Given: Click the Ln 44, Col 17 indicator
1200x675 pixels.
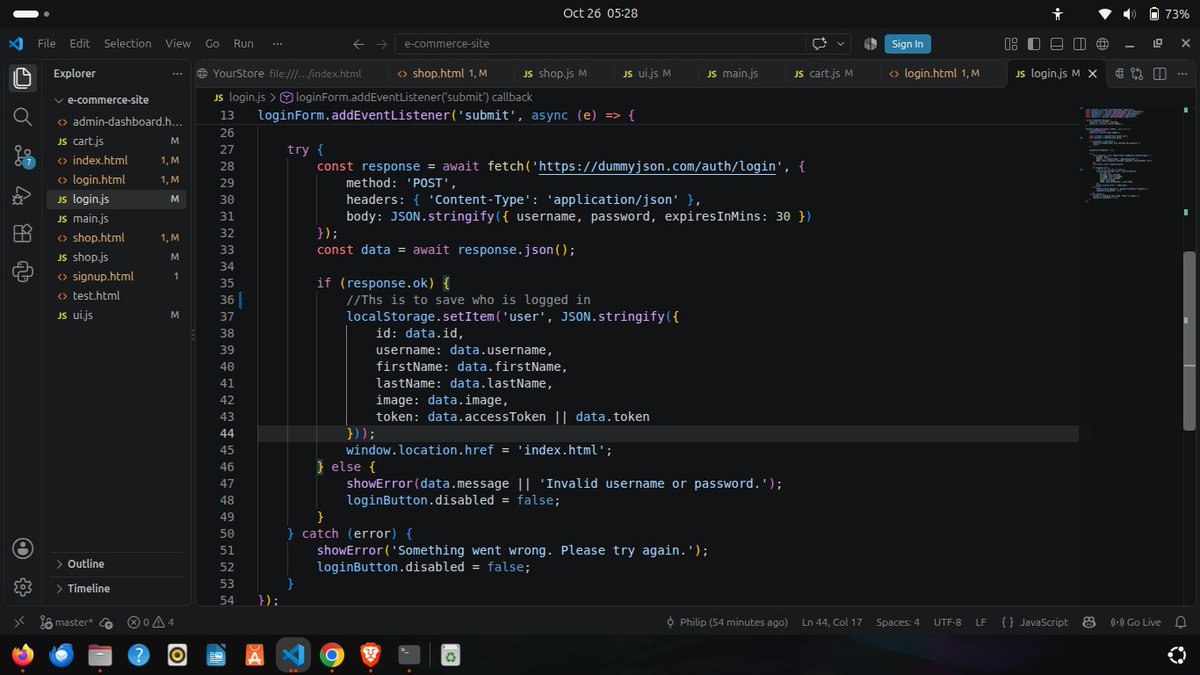Looking at the screenshot, I should 831,622.
